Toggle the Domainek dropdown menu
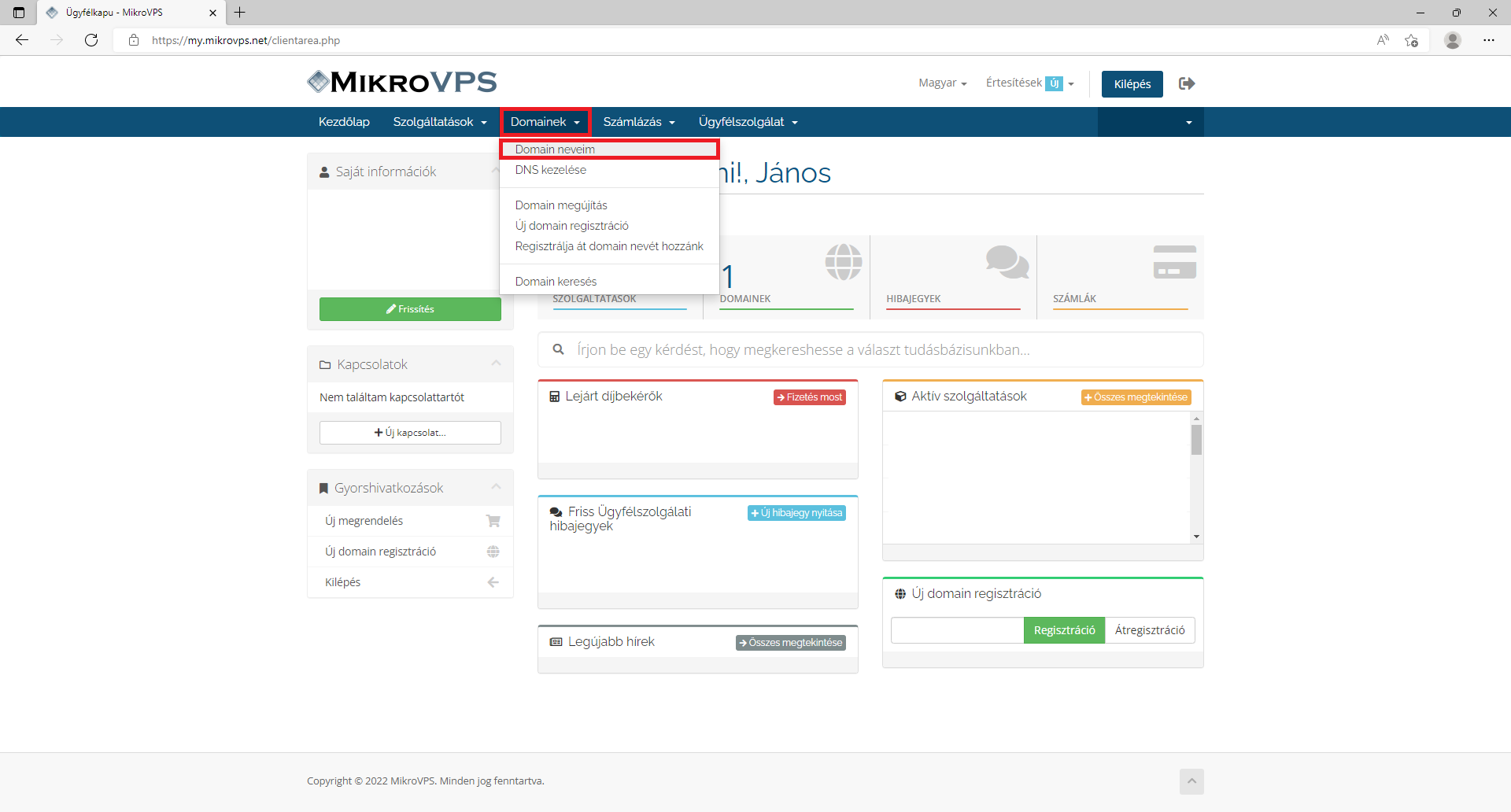The image size is (1511, 812). coord(545,122)
